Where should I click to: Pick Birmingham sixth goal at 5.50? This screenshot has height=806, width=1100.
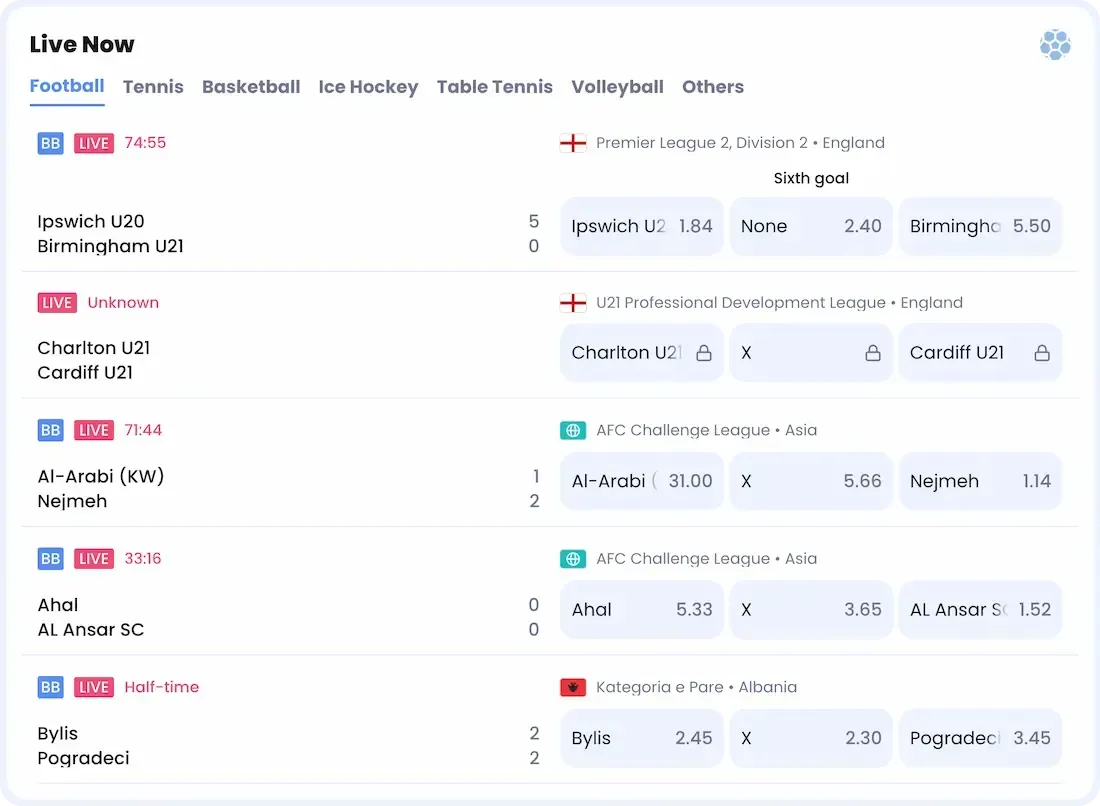click(x=980, y=226)
